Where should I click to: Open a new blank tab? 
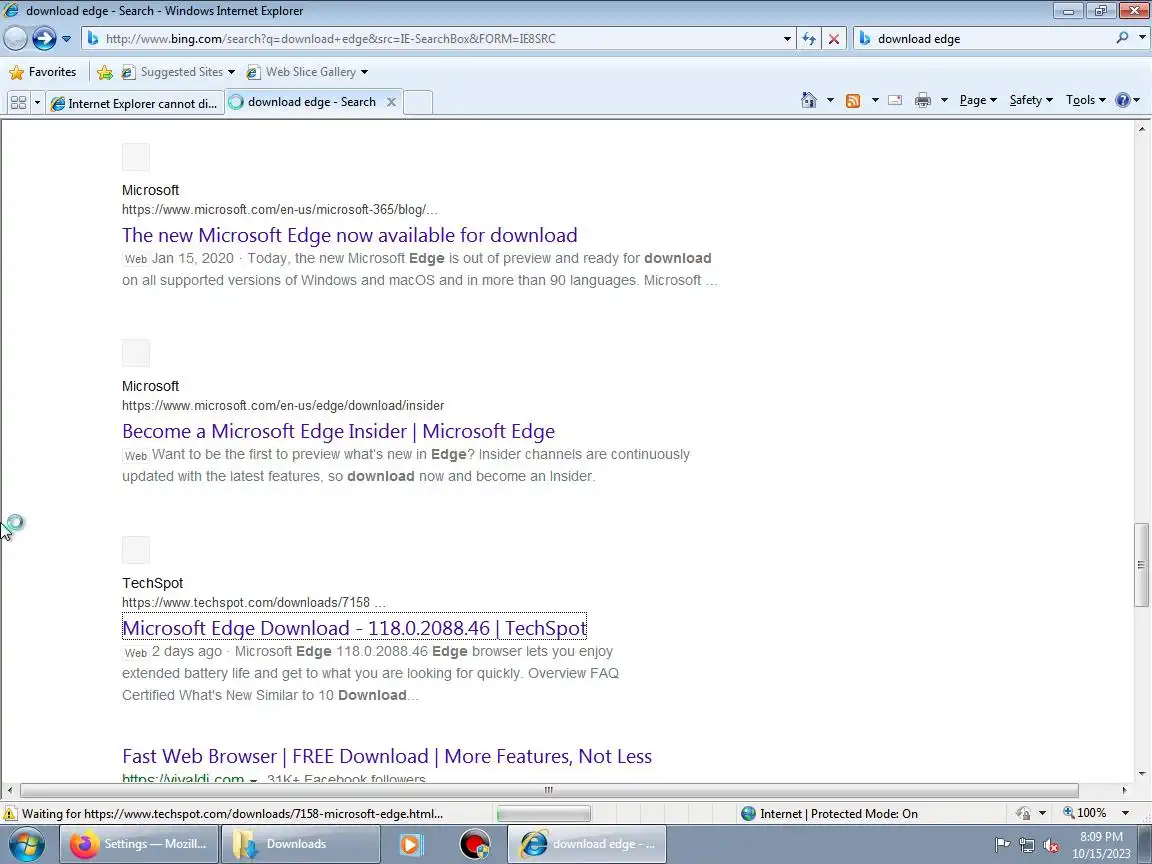click(418, 103)
